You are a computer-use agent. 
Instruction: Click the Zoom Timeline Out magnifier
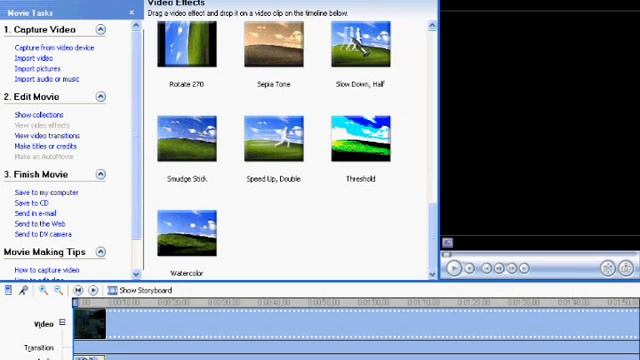[58, 290]
